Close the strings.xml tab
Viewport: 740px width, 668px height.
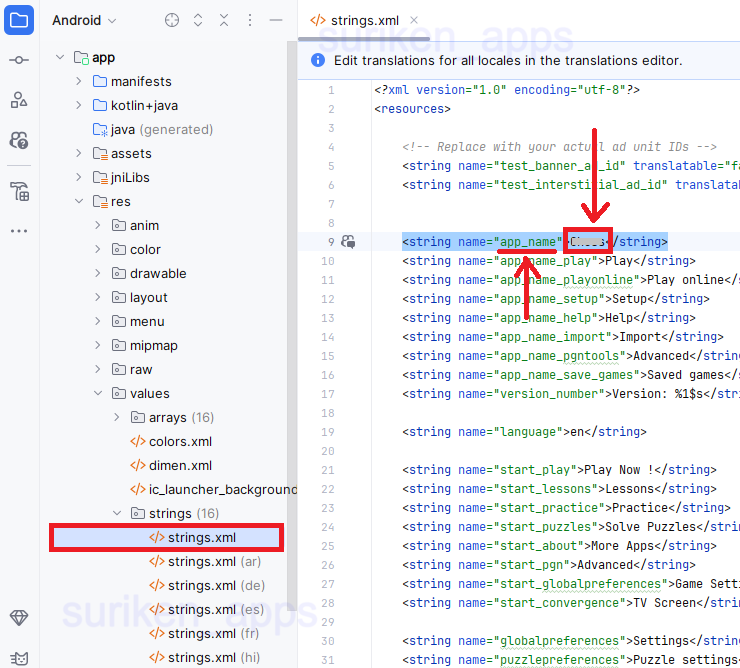pyautogui.click(x=414, y=20)
